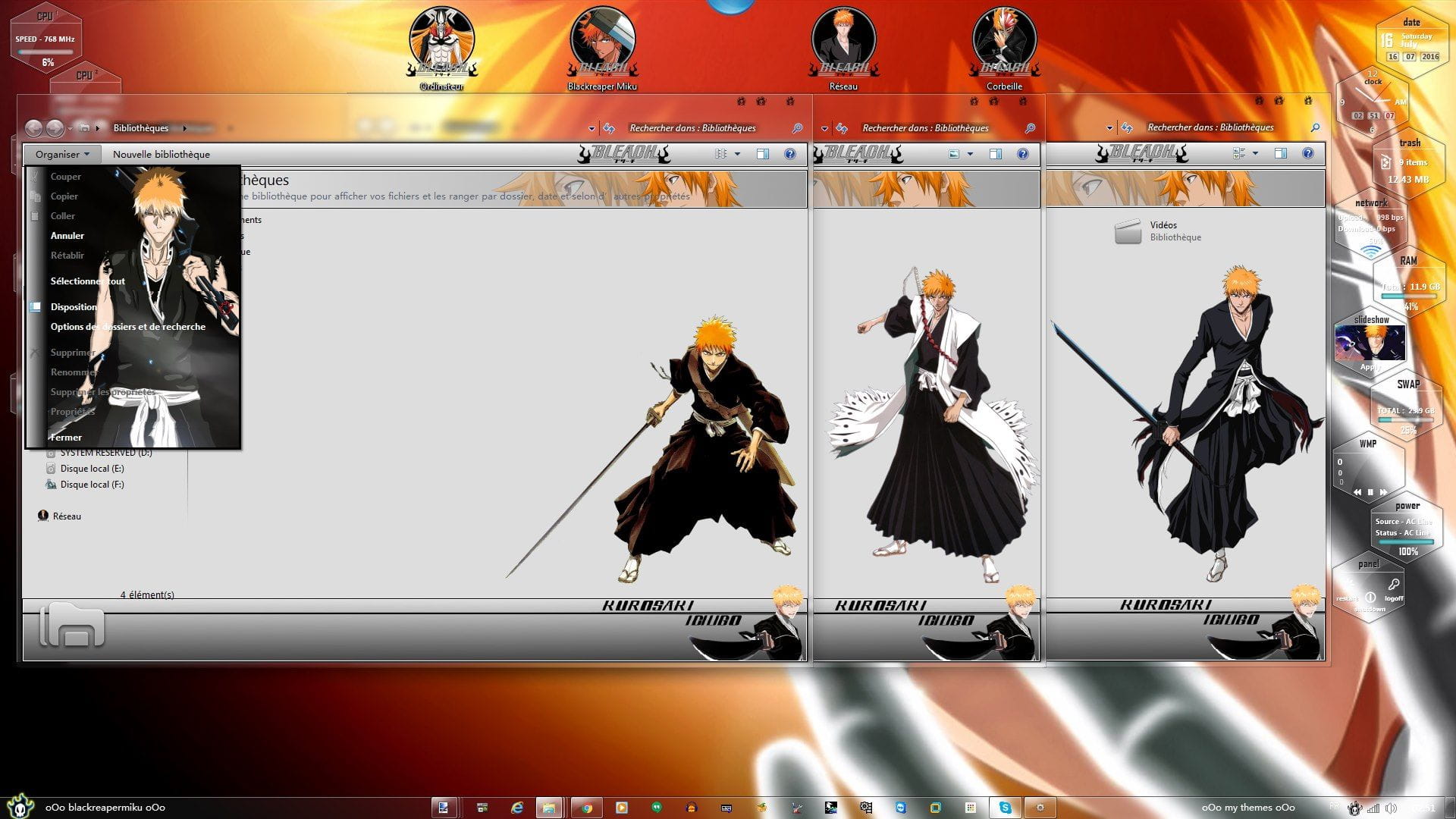1456x819 pixels.
Task: Launch Internet Explorer from the taskbar
Action: click(517, 808)
